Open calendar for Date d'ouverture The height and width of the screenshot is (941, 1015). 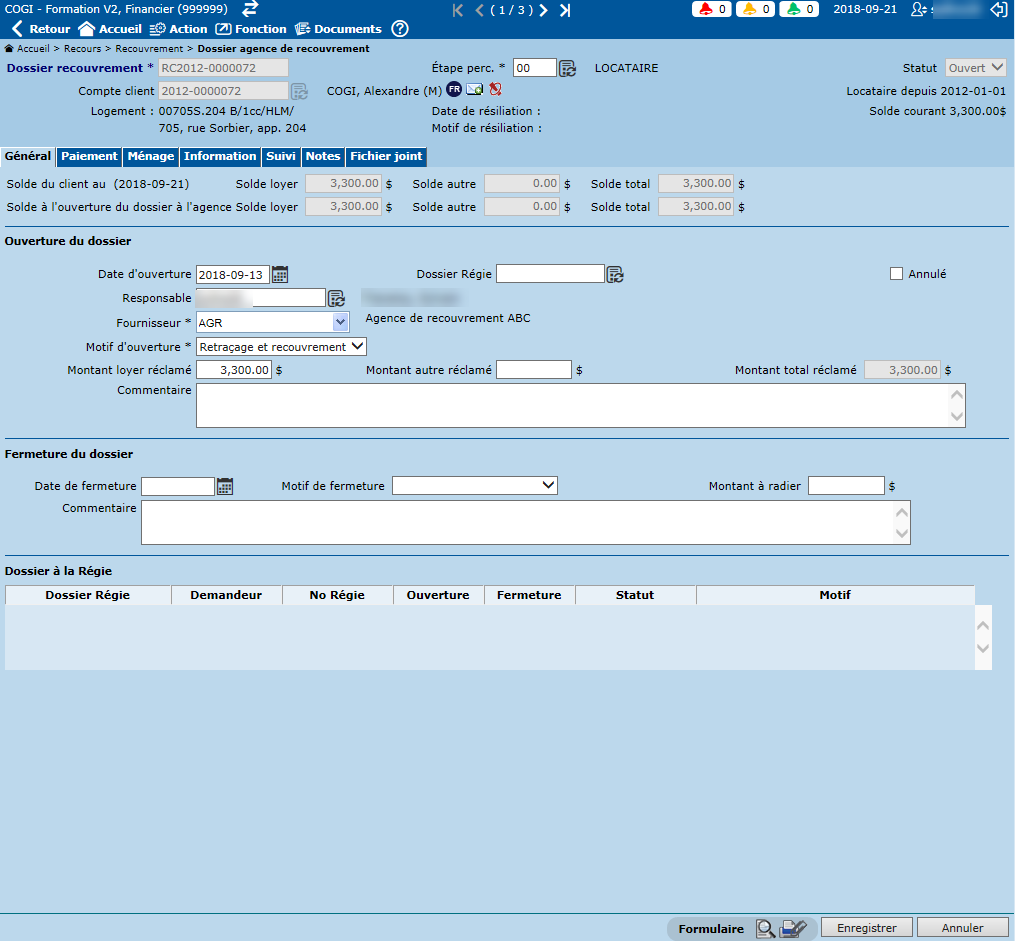click(x=280, y=274)
